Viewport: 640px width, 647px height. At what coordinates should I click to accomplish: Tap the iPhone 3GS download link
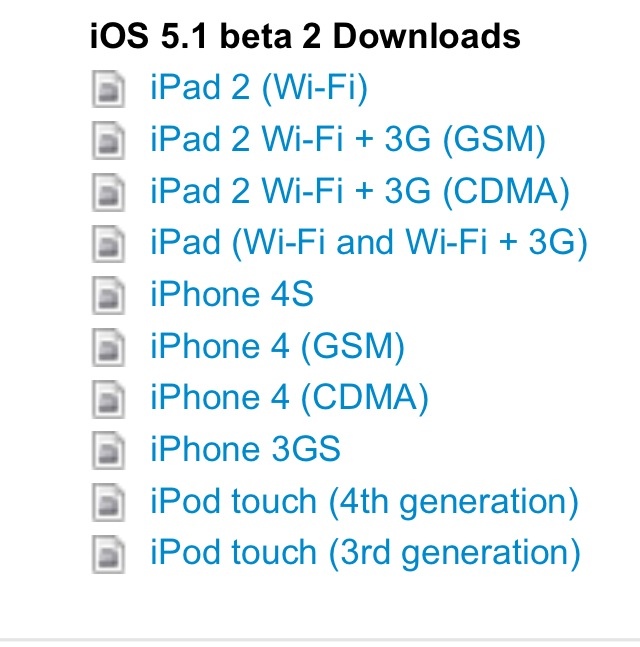coord(245,449)
